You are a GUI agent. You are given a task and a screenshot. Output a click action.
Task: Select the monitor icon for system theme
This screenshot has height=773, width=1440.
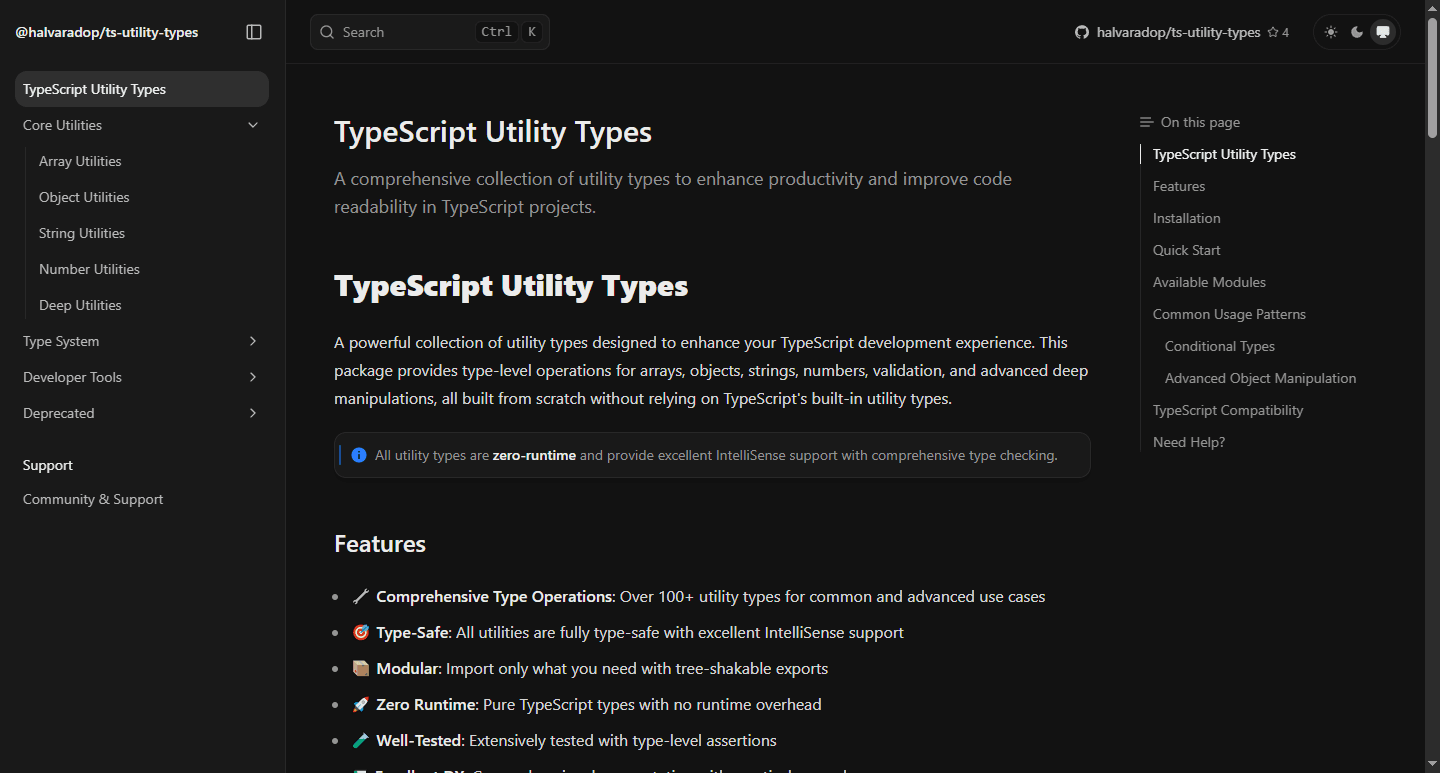pyautogui.click(x=1382, y=31)
